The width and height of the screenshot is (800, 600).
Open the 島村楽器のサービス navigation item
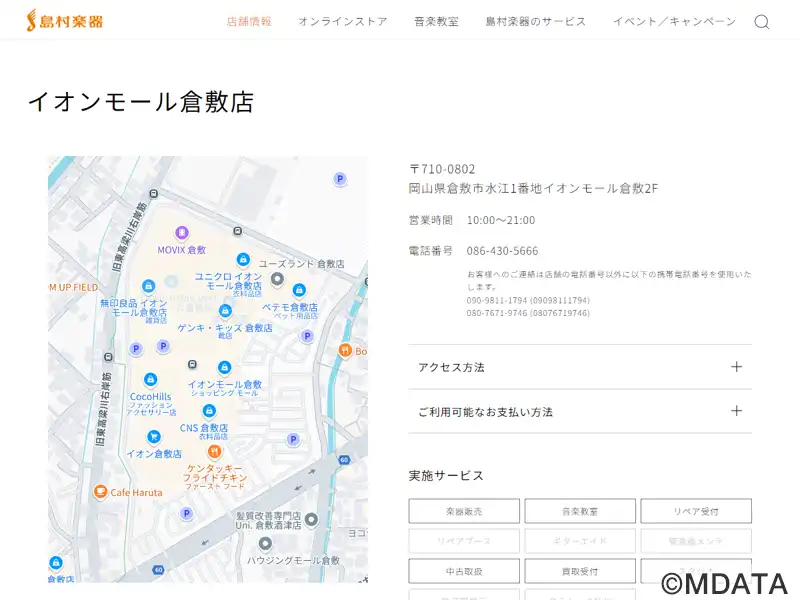(536, 21)
